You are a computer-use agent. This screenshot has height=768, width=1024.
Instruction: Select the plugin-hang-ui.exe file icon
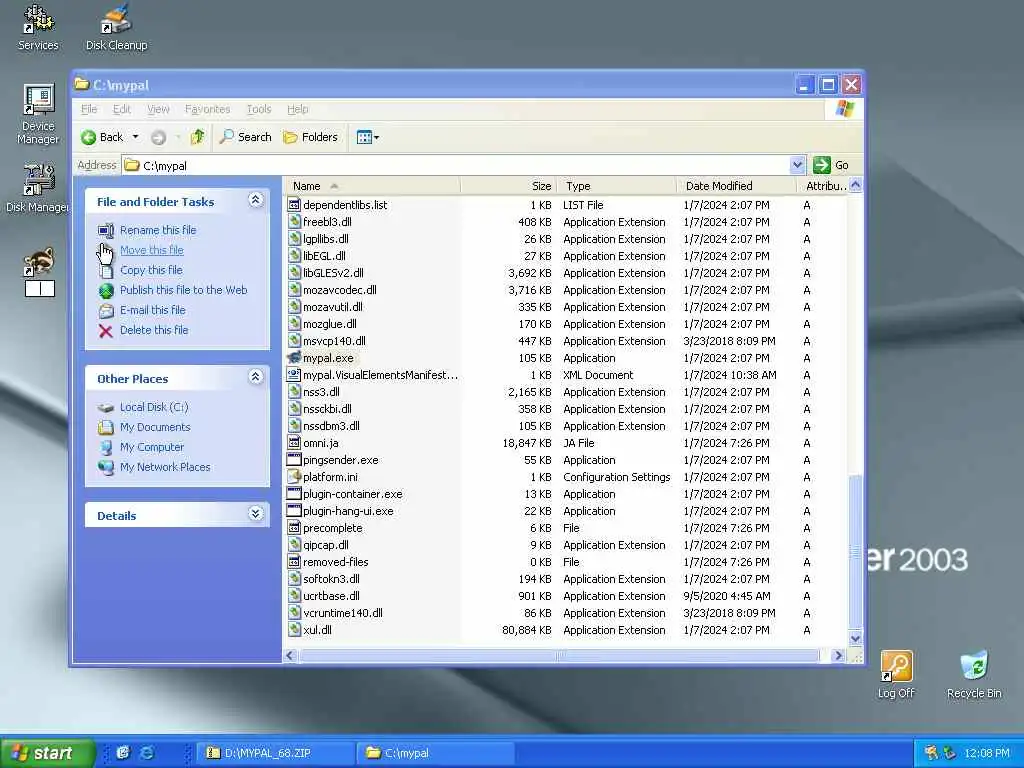pos(294,511)
